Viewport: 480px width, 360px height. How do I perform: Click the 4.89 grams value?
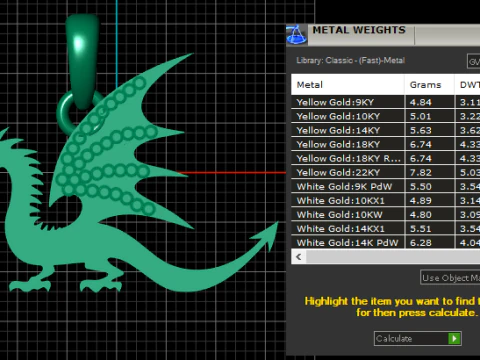(x=421, y=201)
